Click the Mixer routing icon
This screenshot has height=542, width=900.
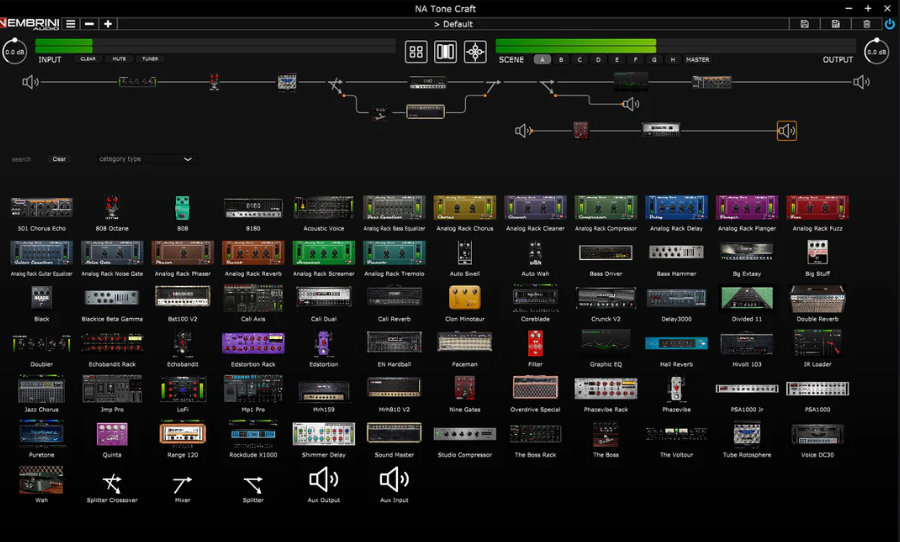[182, 485]
